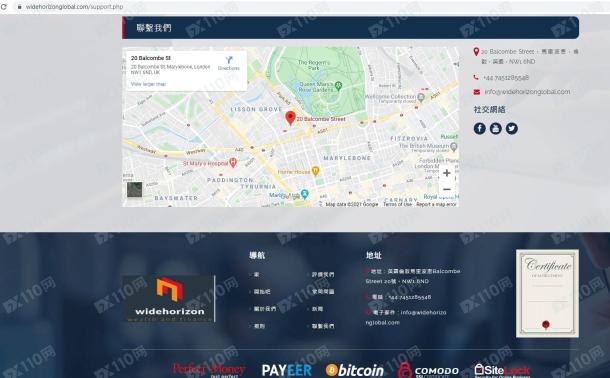
Task: Click the PAYEER payment logo
Action: [287, 370]
